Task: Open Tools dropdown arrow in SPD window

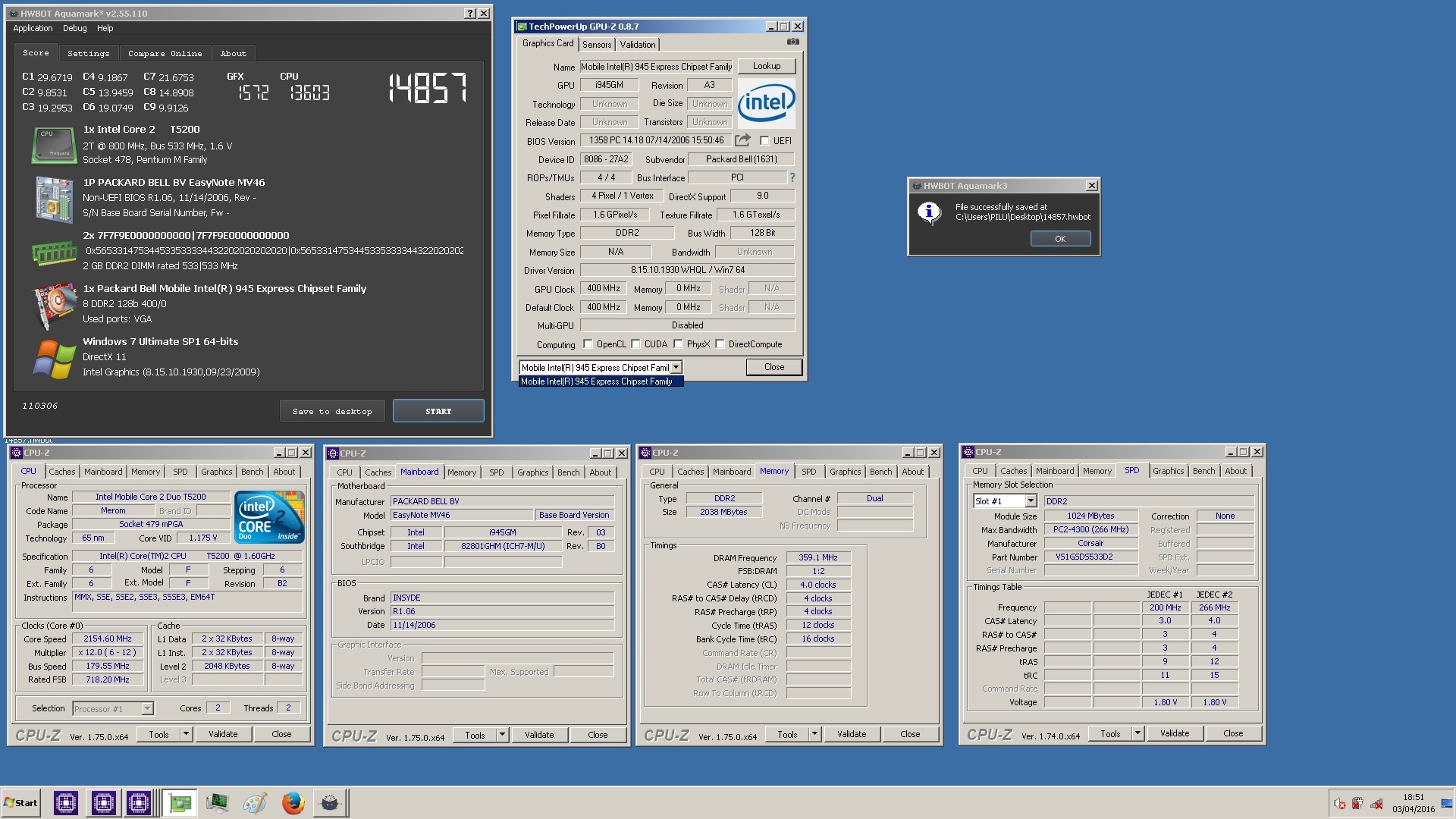Action: (1137, 733)
